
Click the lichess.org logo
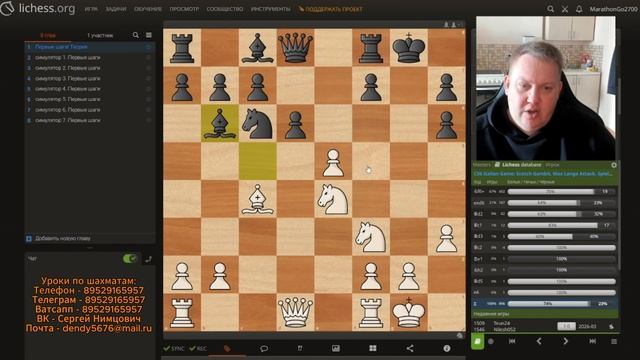coord(38,9)
